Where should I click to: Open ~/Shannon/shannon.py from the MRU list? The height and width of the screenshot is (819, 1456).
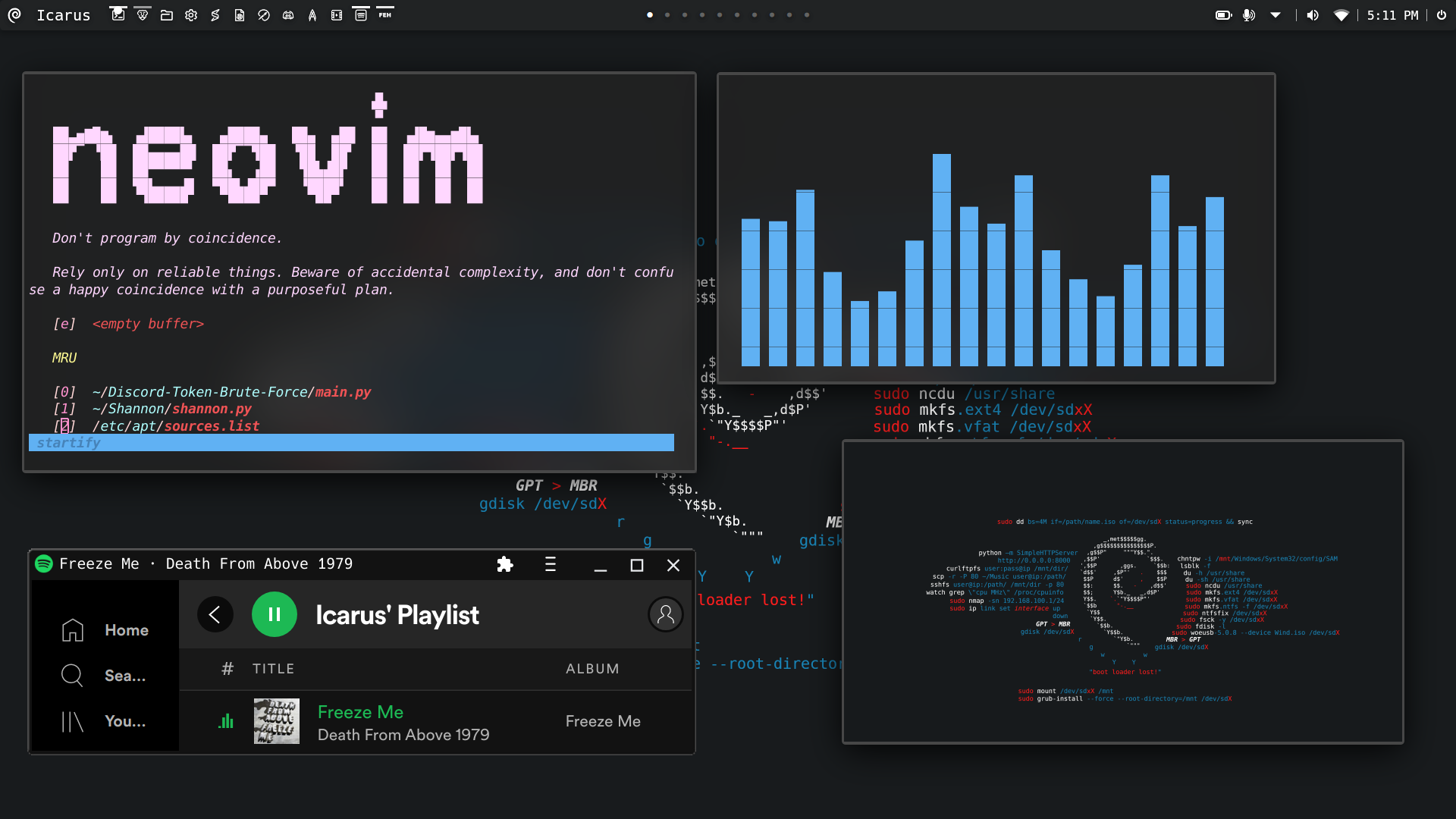(171, 409)
